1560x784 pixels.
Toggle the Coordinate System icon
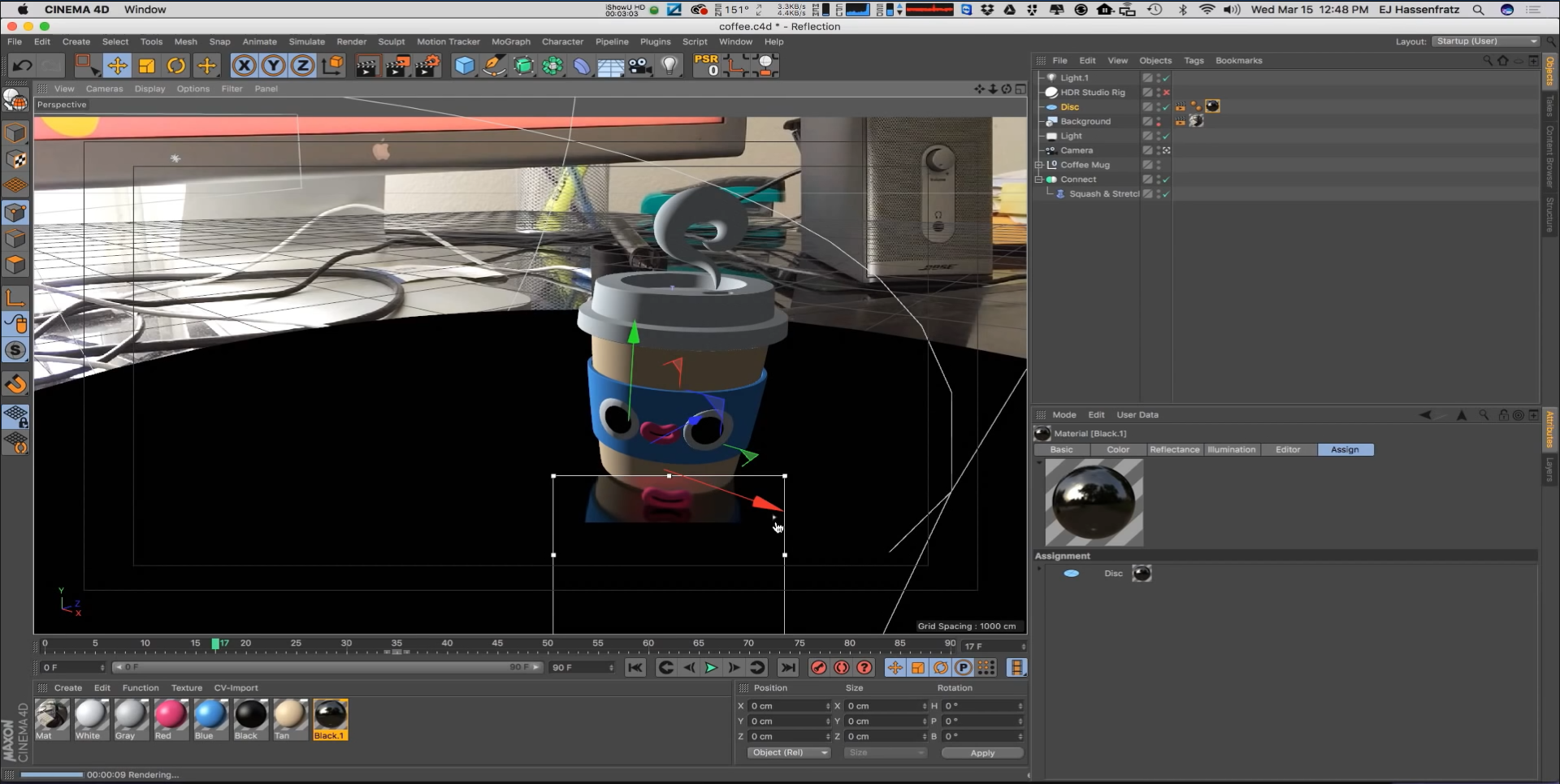coord(332,66)
